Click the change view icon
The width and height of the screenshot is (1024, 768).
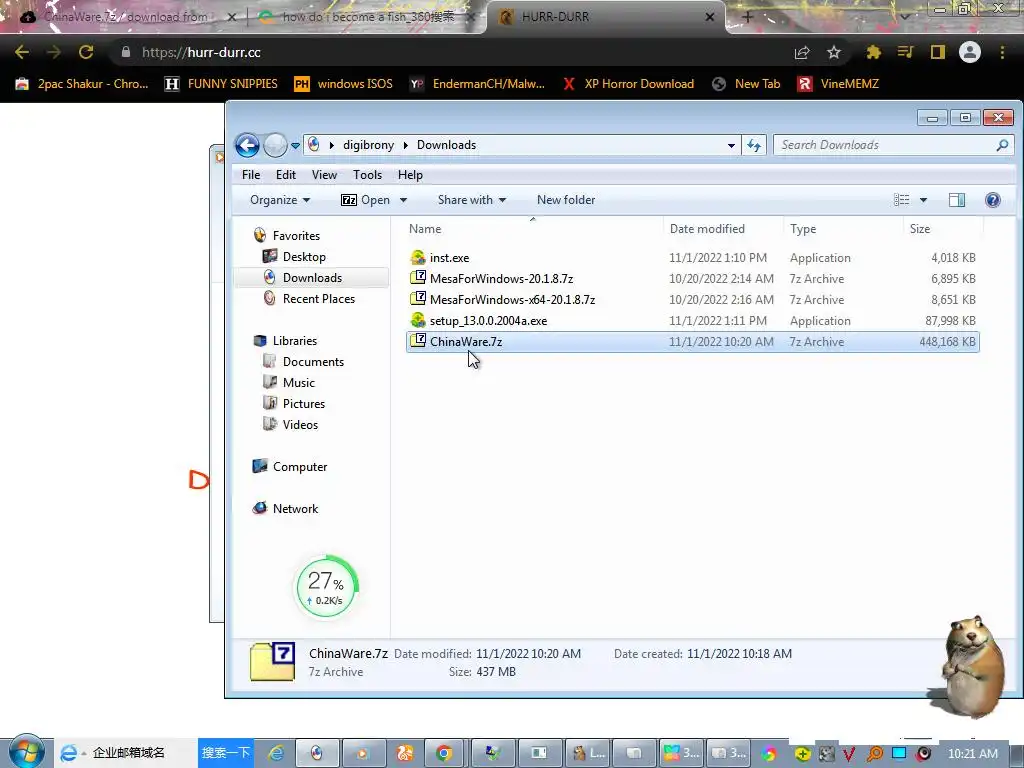pyautogui.click(x=901, y=200)
